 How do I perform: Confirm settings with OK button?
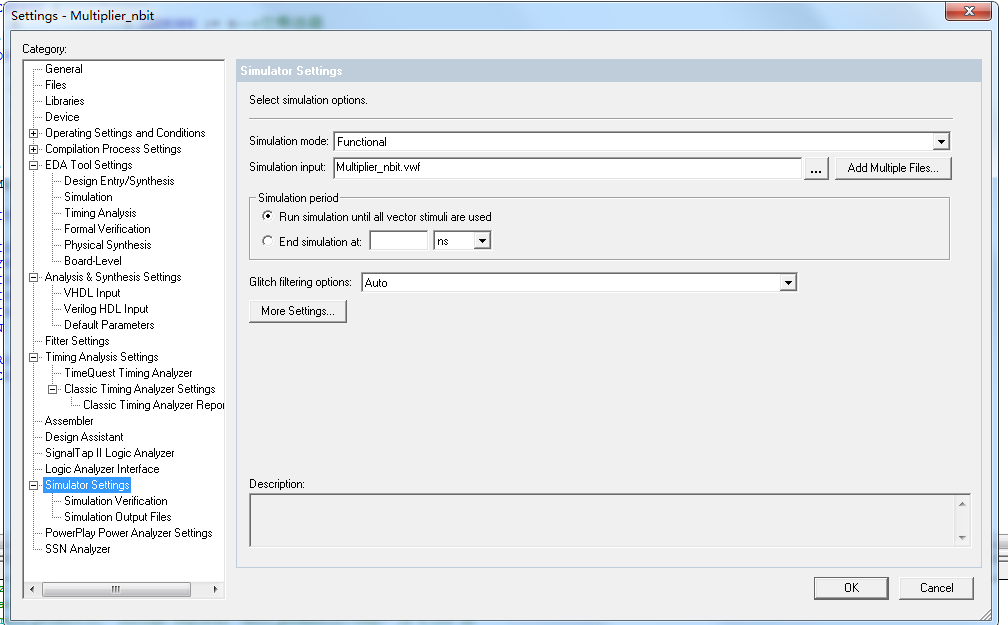pyautogui.click(x=851, y=588)
